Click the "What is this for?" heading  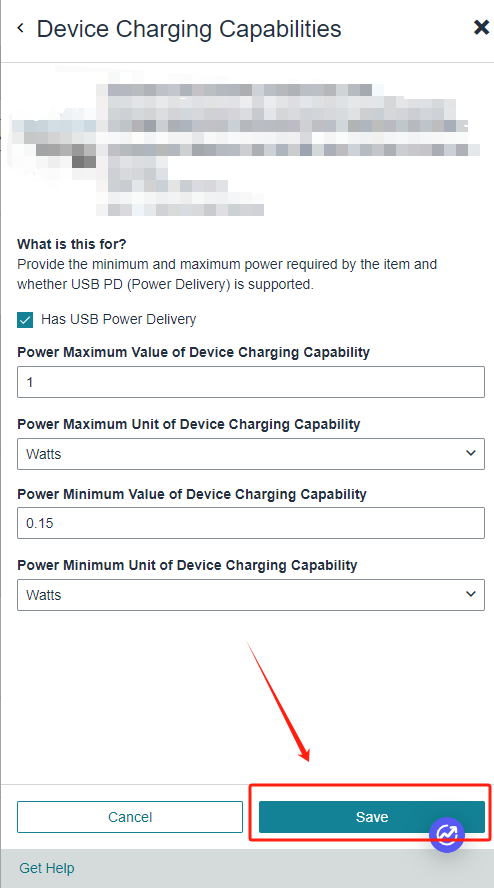click(x=72, y=244)
